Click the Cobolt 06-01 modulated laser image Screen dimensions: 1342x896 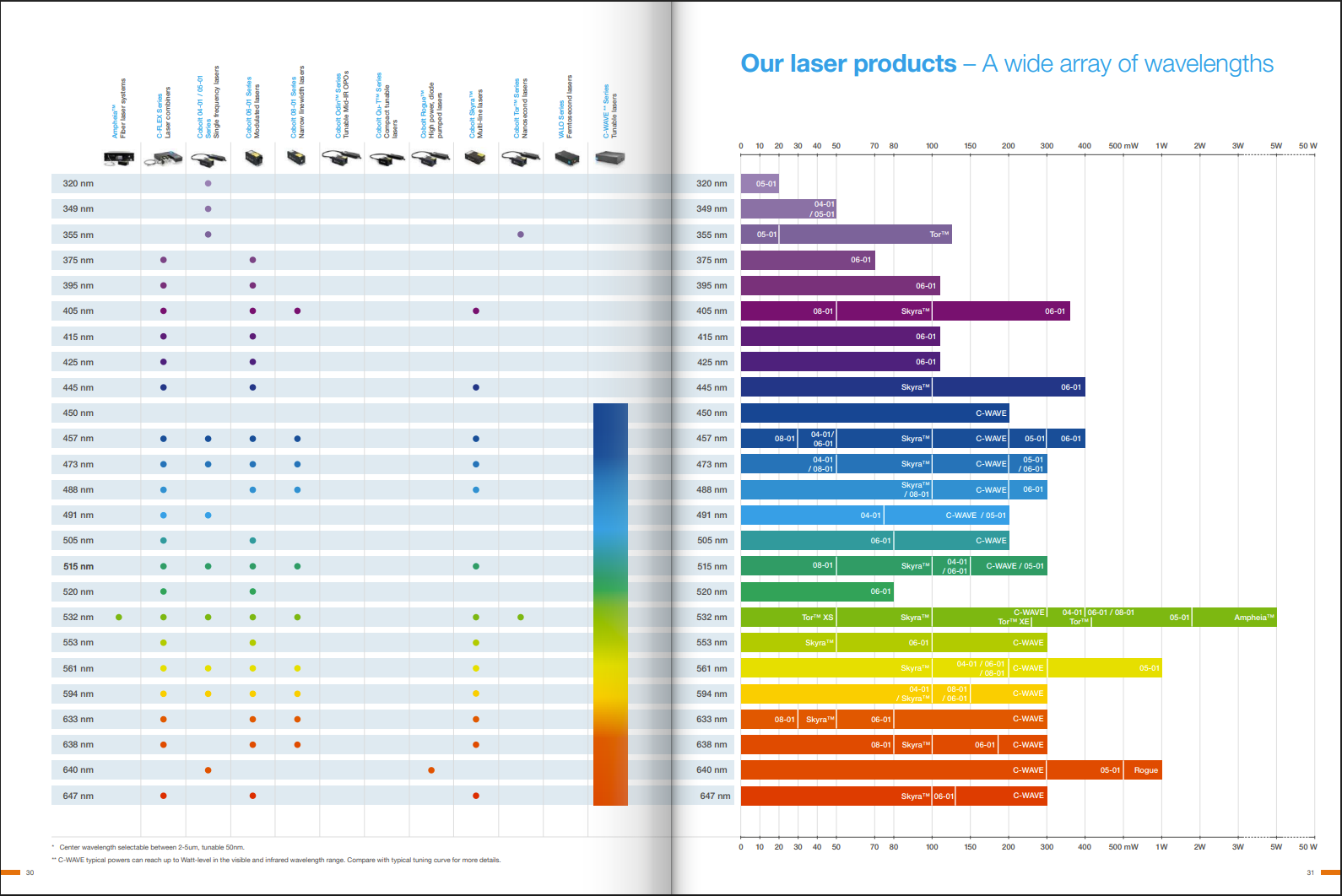click(x=253, y=158)
